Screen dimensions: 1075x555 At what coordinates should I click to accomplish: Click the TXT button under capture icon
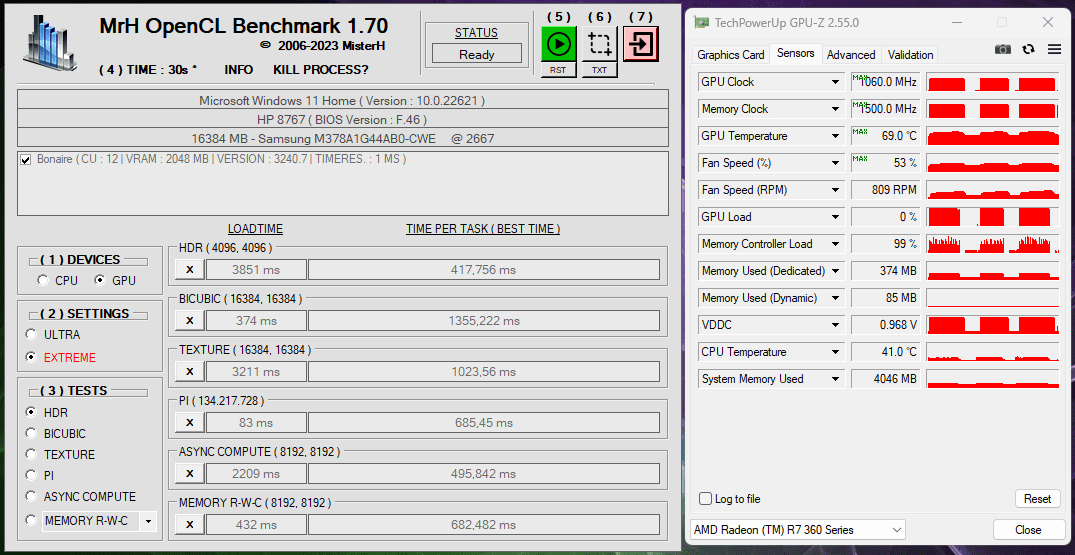pyautogui.click(x=599, y=70)
